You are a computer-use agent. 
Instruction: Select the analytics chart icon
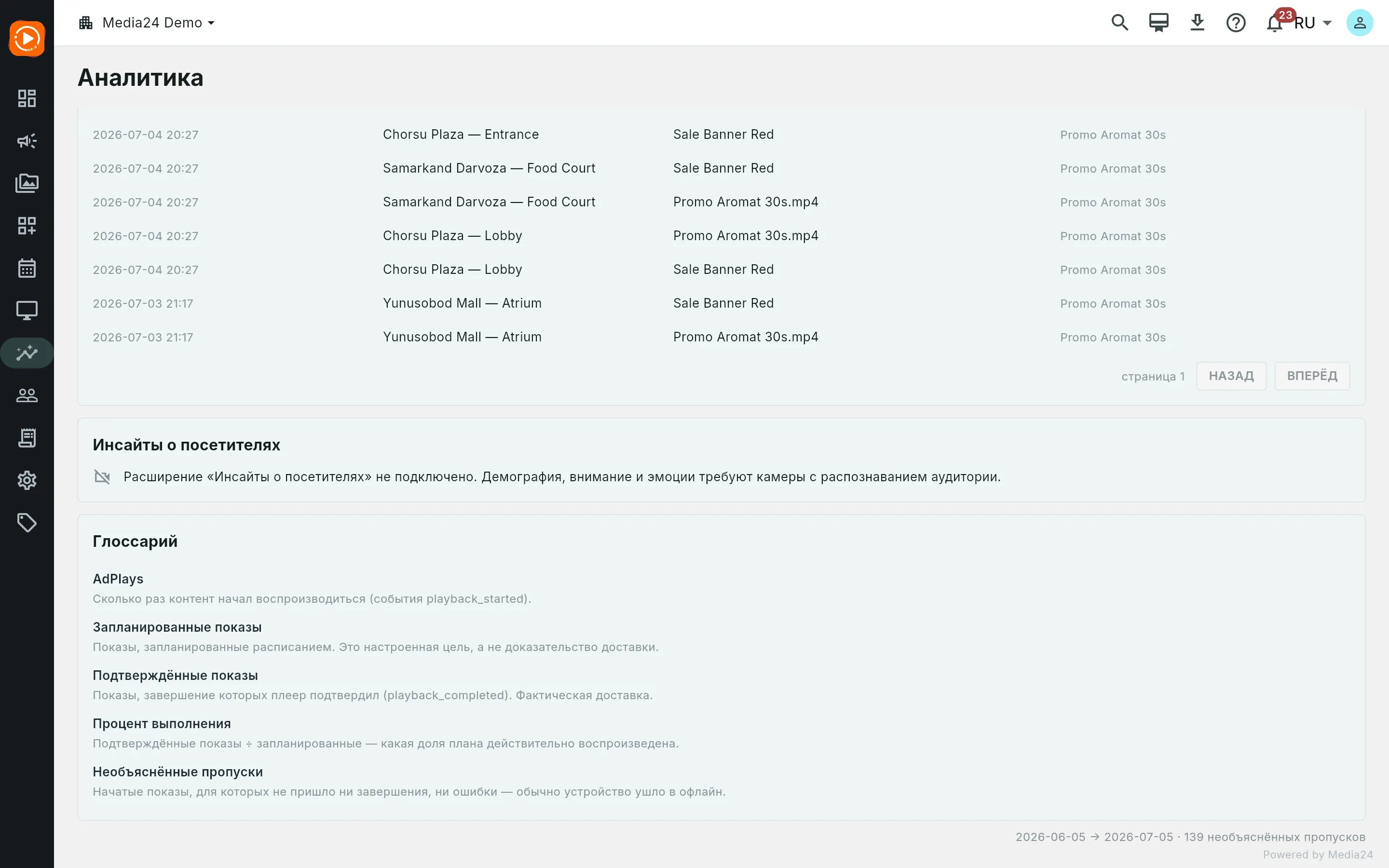27,353
